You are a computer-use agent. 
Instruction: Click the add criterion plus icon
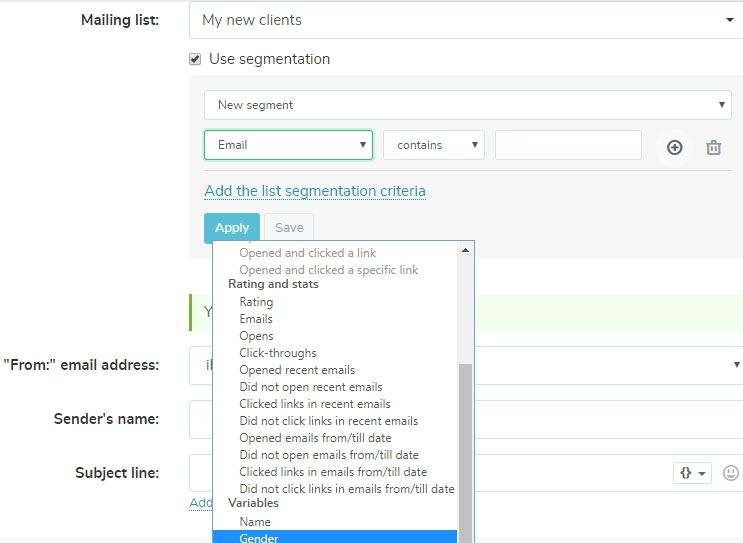(675, 147)
